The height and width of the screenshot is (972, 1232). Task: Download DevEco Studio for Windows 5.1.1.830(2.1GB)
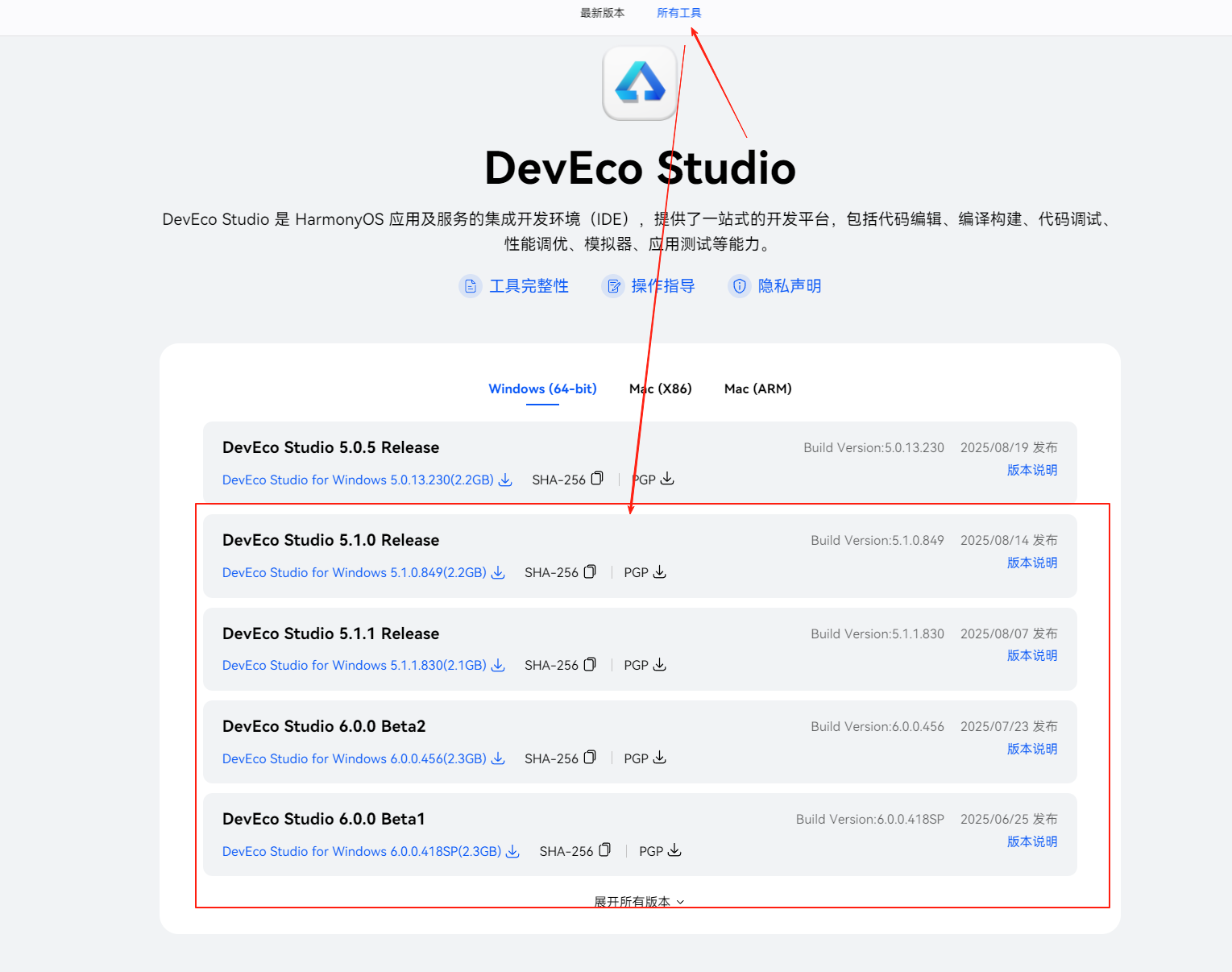[x=355, y=665]
